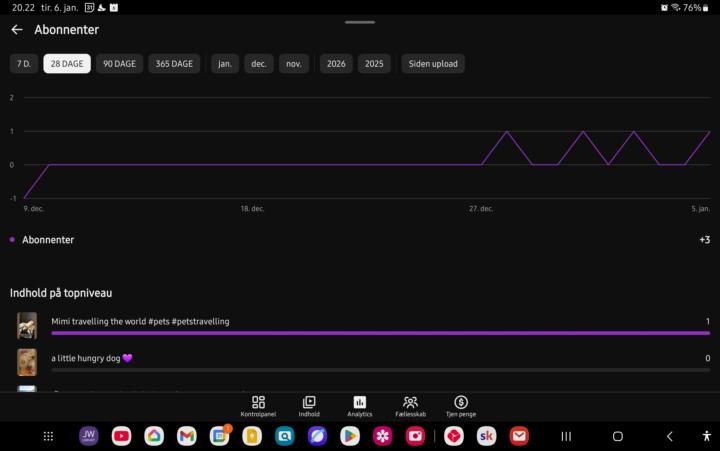Go back using the arrow next to Abonnenter

(16, 30)
